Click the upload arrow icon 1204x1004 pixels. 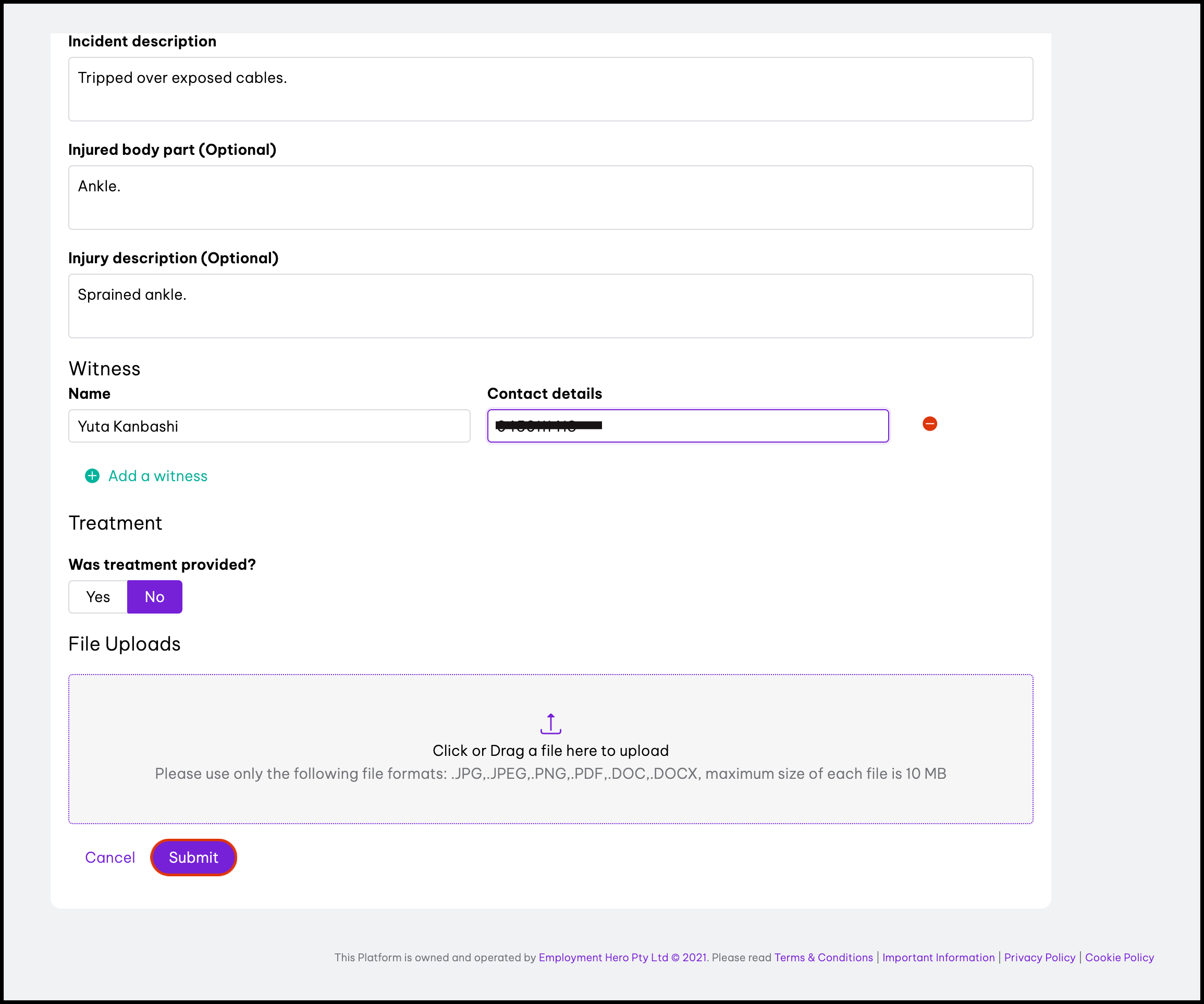(550, 724)
